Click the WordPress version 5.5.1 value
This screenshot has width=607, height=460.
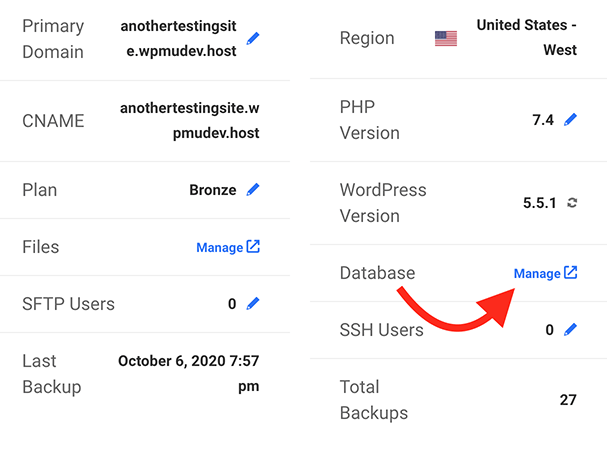pos(540,203)
